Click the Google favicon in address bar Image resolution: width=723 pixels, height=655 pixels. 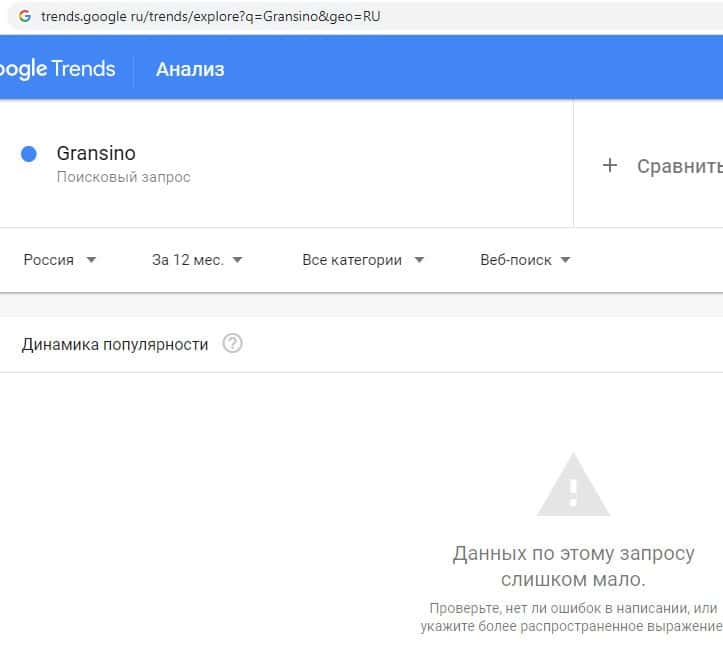(24, 16)
